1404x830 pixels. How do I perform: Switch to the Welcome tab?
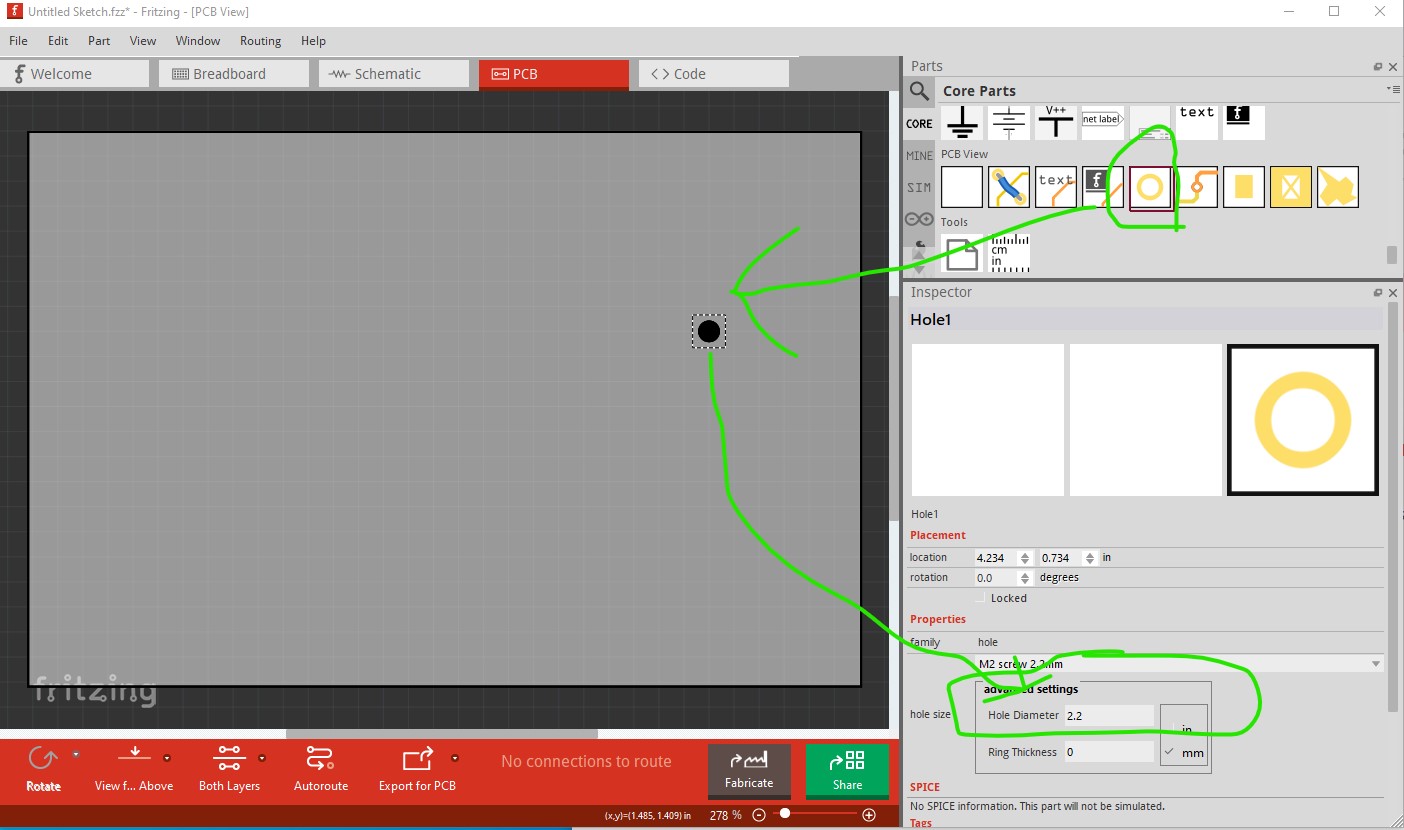[x=74, y=74]
